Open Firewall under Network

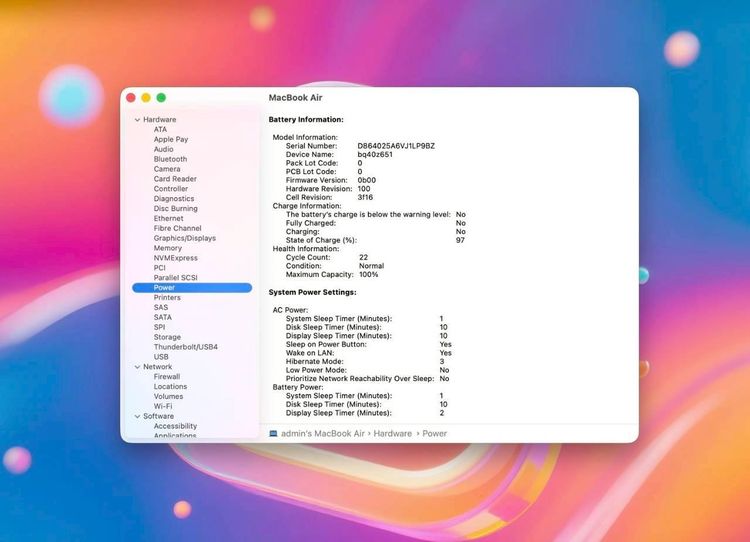click(x=167, y=376)
